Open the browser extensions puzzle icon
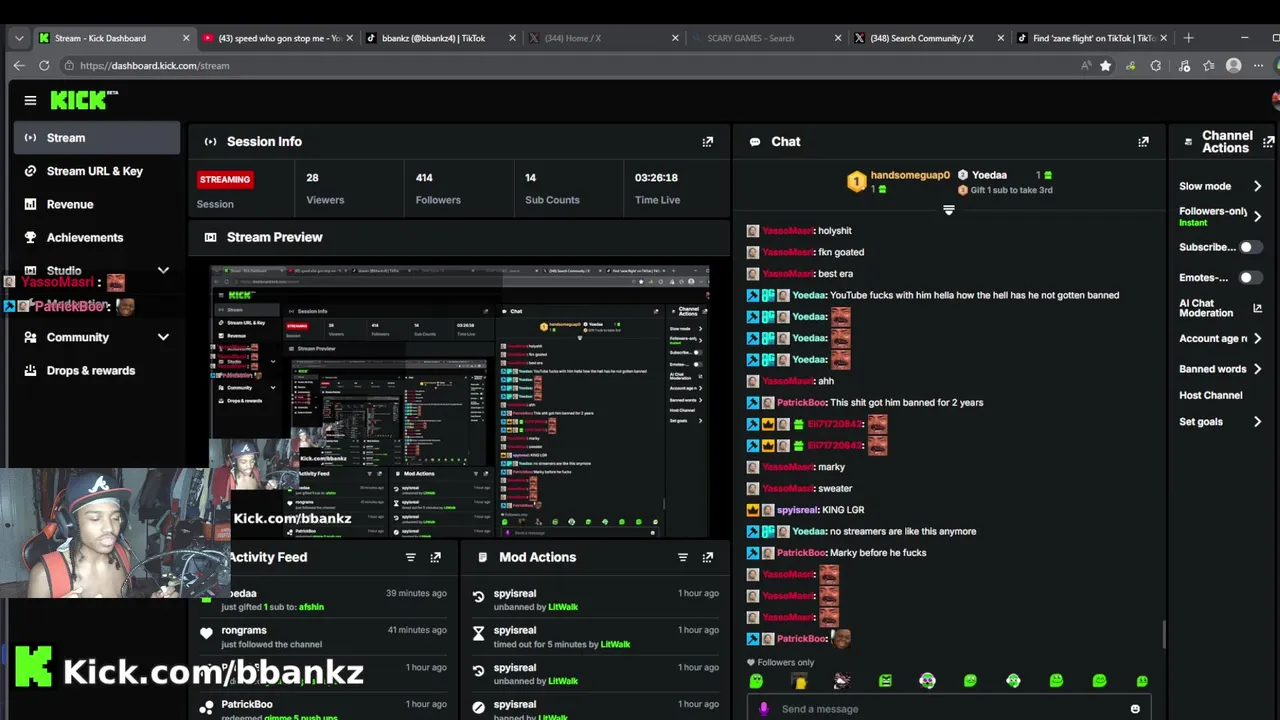Image resolution: width=1280 pixels, height=720 pixels. pos(1156,65)
